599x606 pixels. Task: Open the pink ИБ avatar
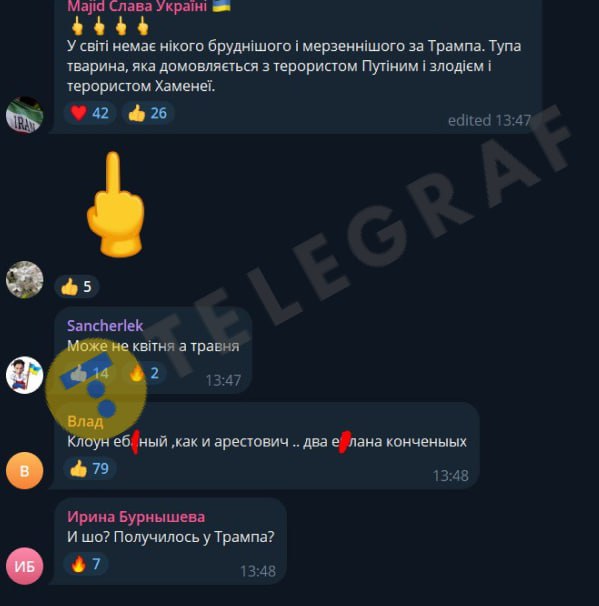[24, 566]
